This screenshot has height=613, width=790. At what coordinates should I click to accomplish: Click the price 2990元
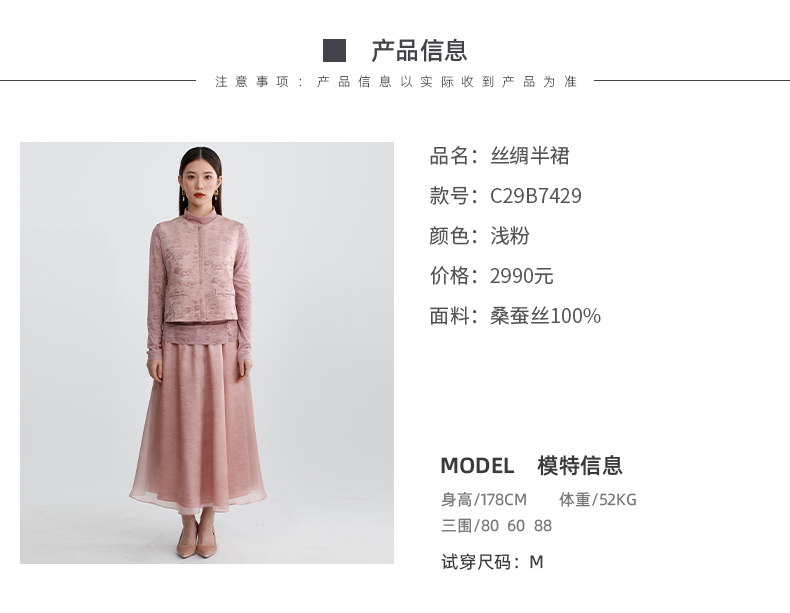coord(521,276)
